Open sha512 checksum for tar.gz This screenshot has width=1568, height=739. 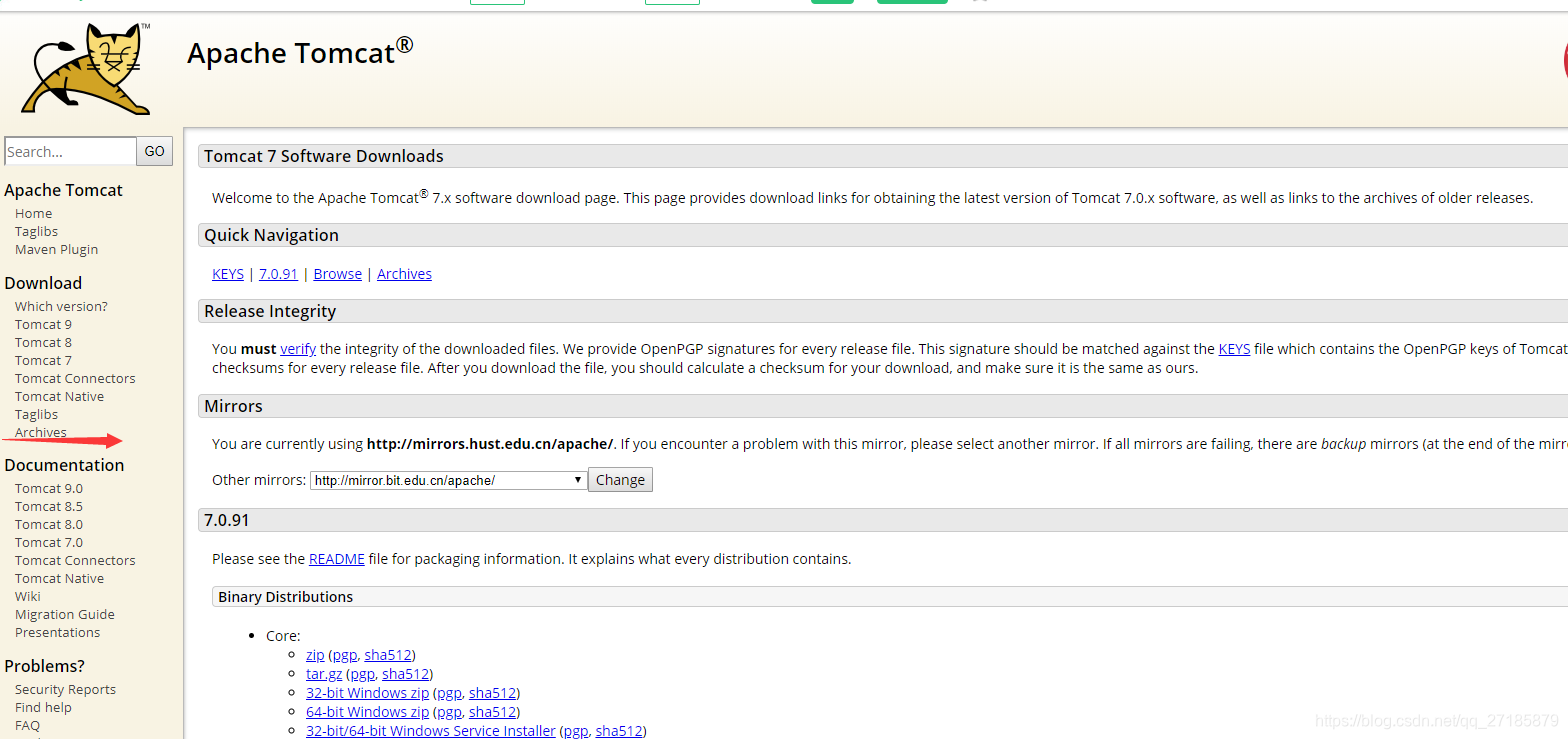(x=405, y=674)
